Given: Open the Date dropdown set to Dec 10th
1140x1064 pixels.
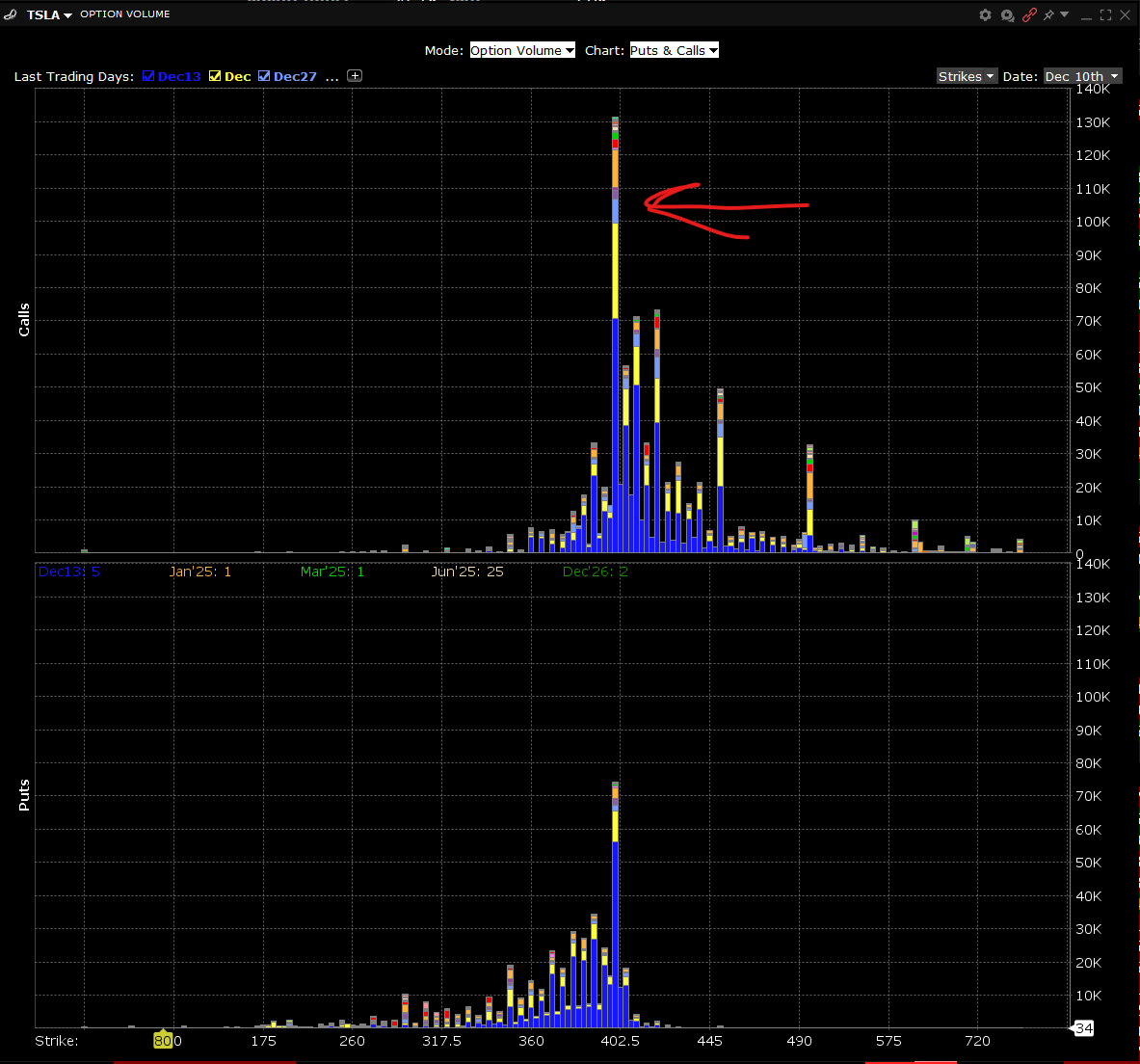Looking at the screenshot, I should pos(1082,76).
